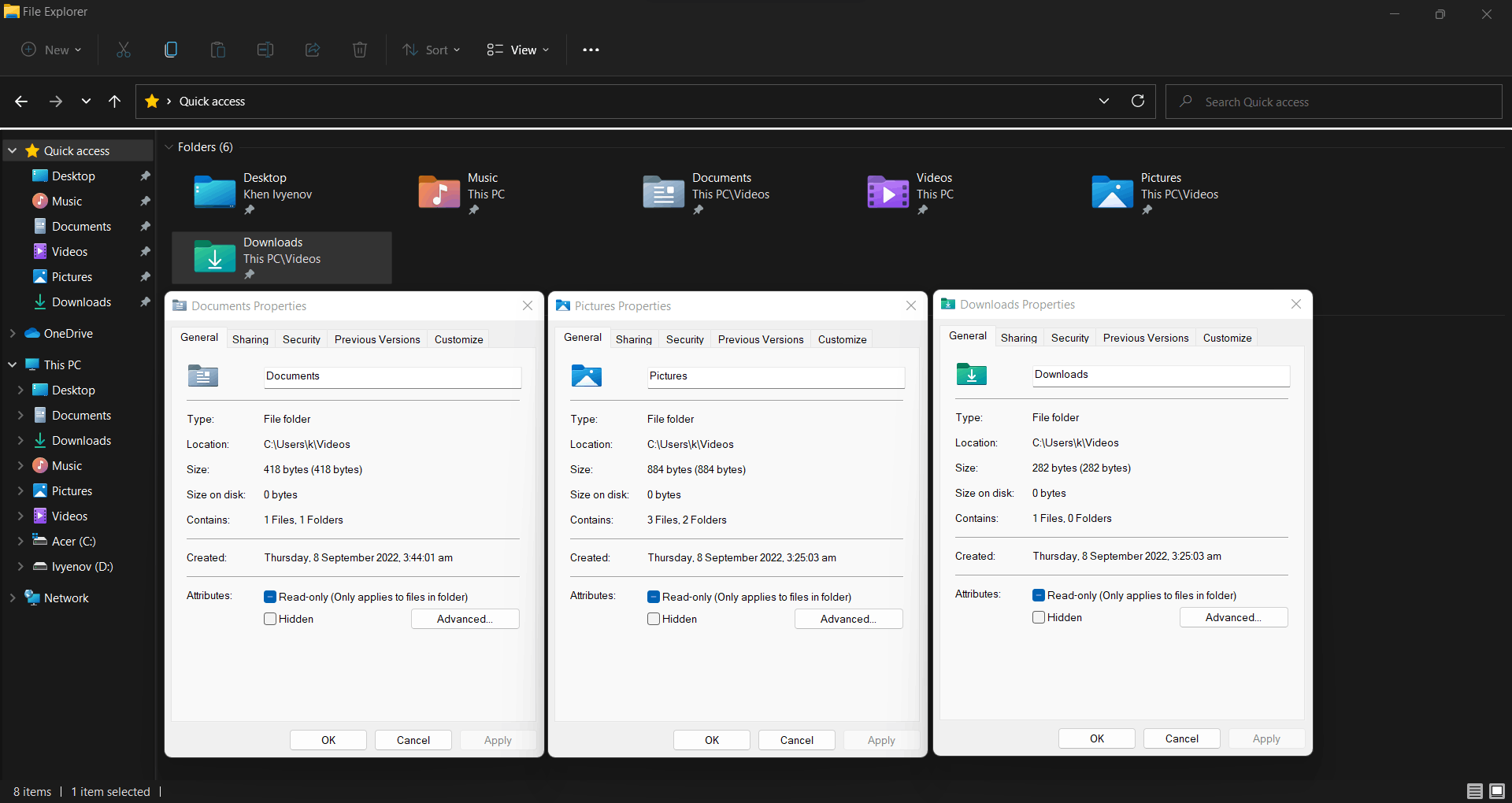Open the Sort dropdown
This screenshot has height=803, width=1512.
[x=432, y=50]
